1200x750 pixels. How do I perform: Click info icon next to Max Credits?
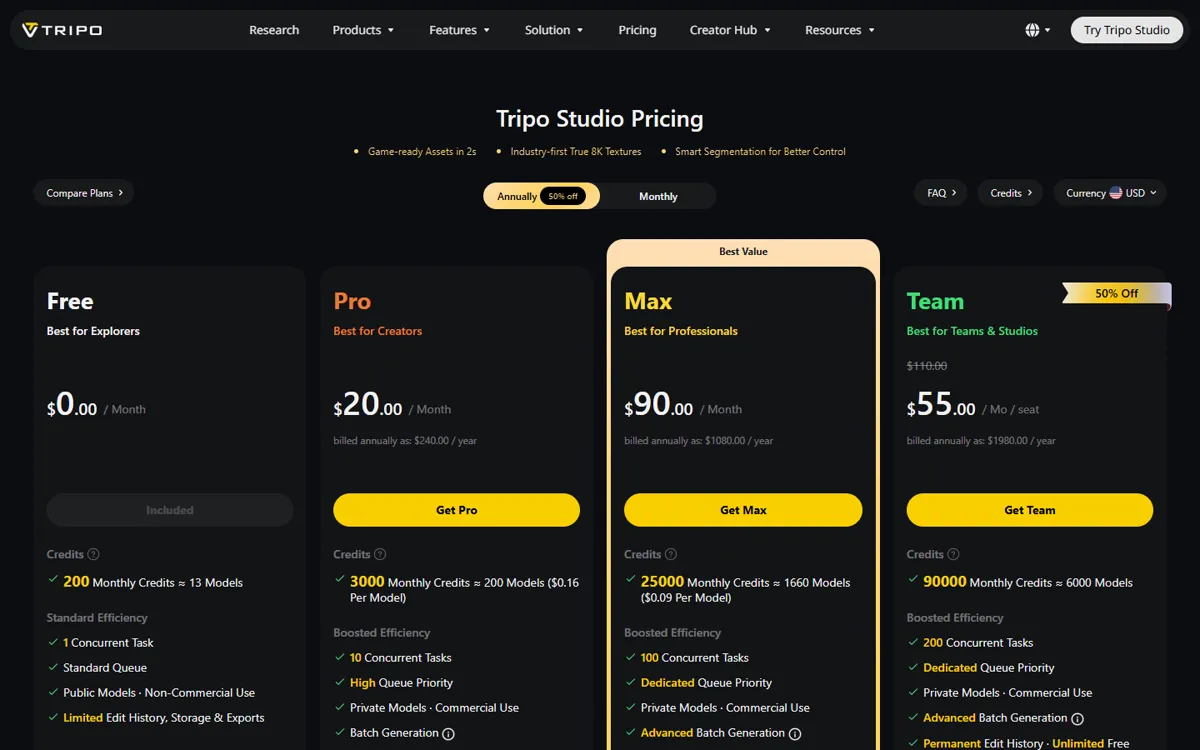(x=671, y=554)
